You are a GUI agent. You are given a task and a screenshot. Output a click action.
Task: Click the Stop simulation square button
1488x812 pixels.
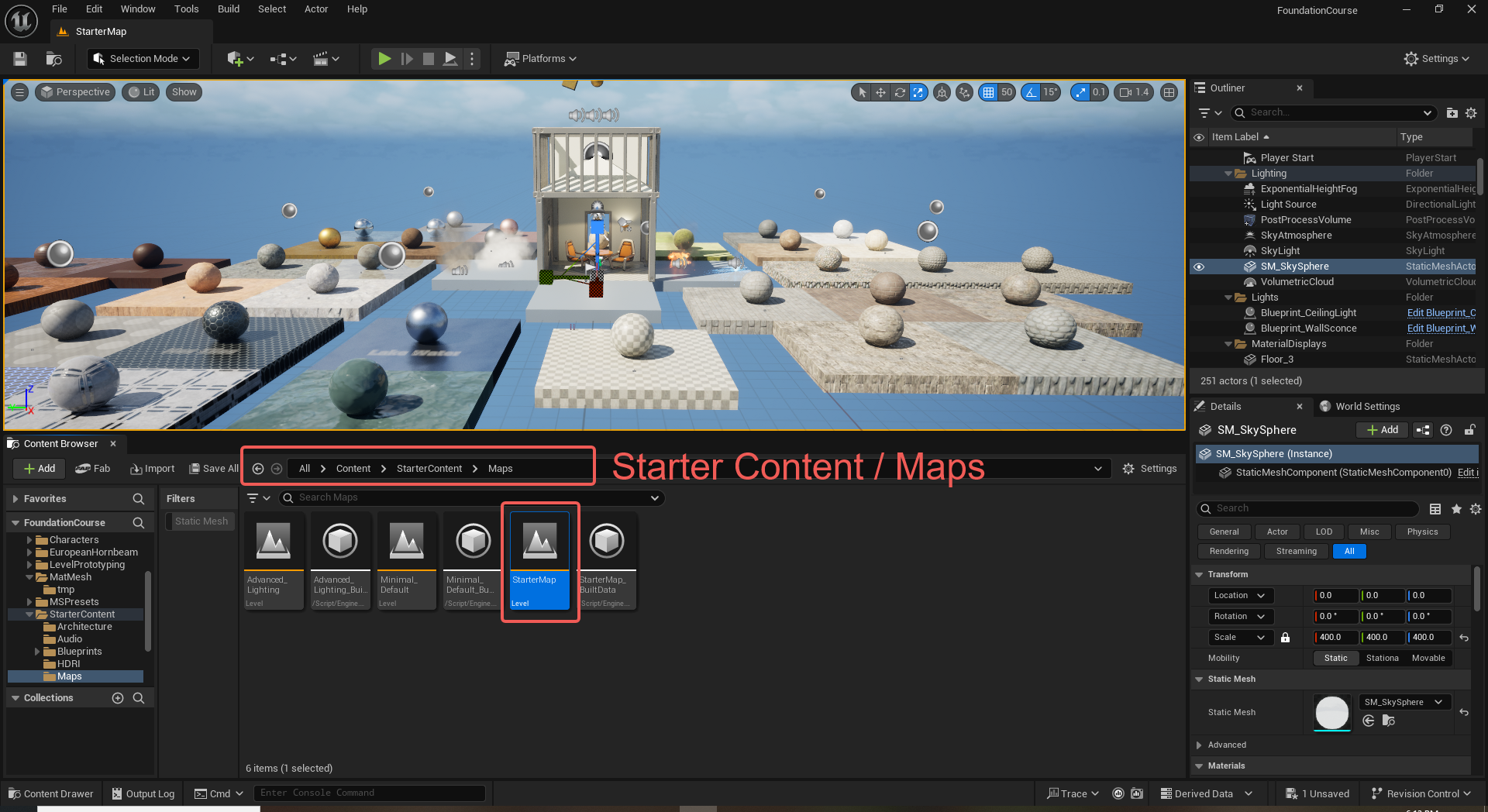(x=428, y=59)
